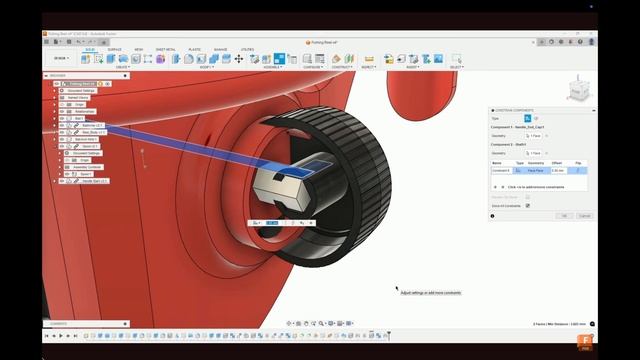
Task: Click the Offset value field in constraint row
Action: (x=559, y=171)
